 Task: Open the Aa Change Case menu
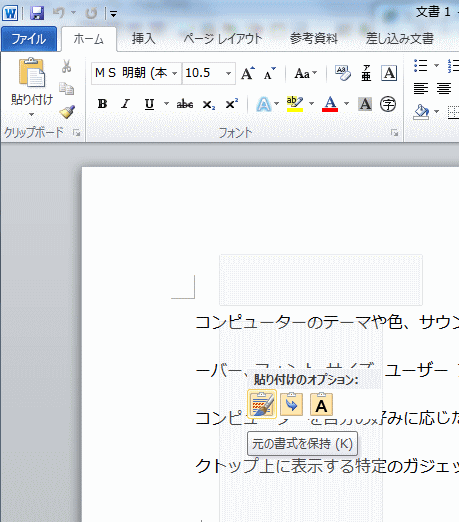click(x=305, y=73)
